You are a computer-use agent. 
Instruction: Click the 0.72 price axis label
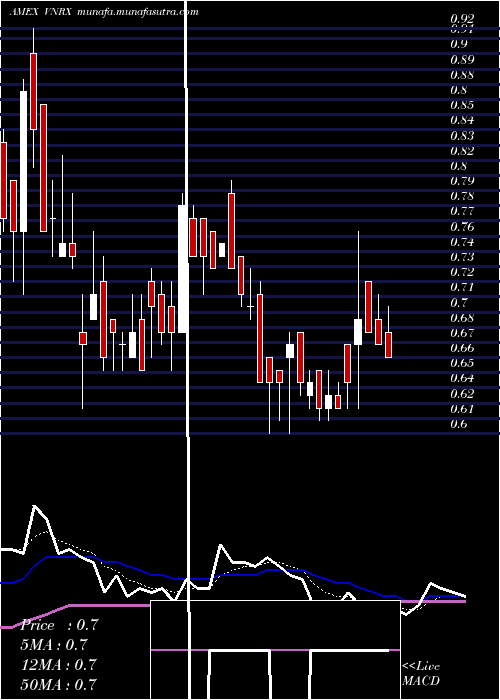[x=462, y=272]
